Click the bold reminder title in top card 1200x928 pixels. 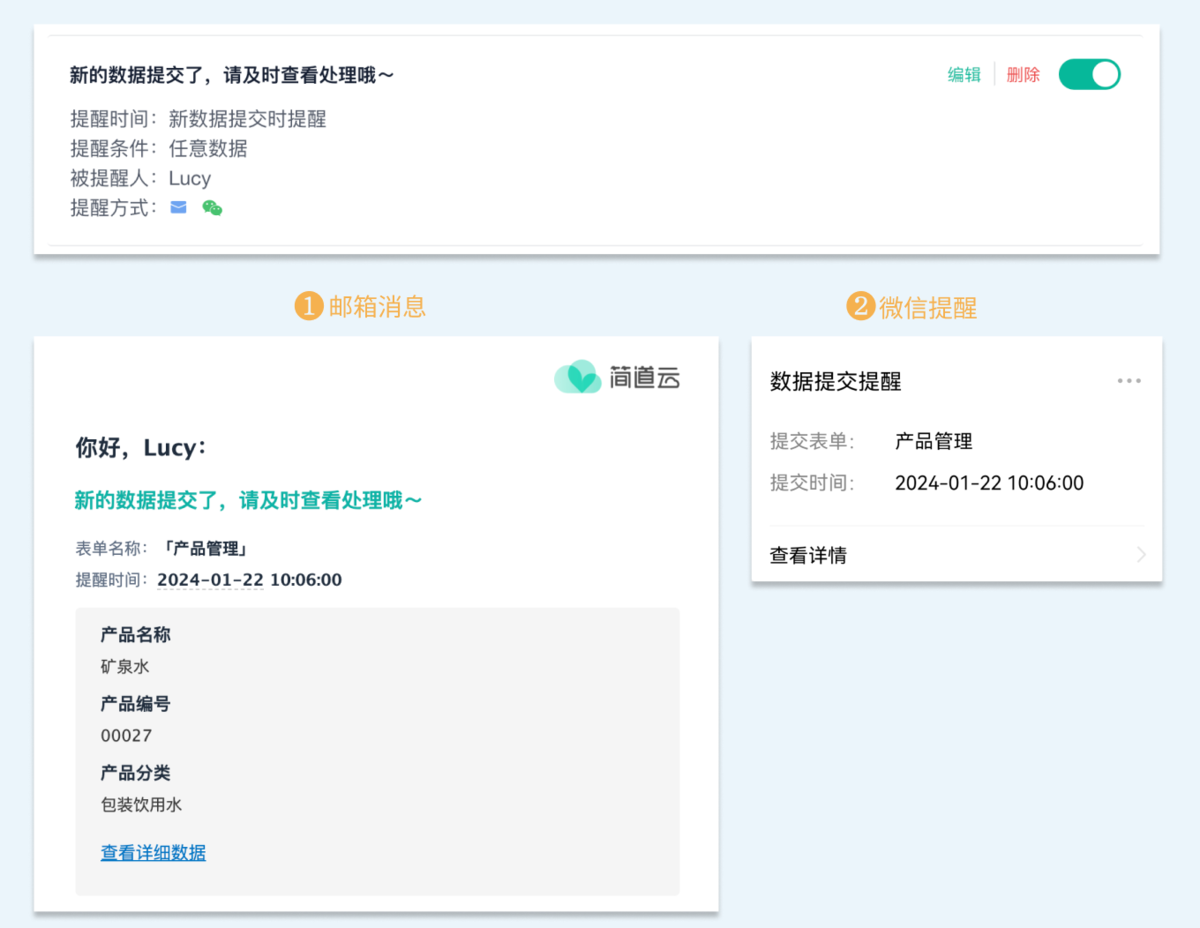(x=232, y=75)
